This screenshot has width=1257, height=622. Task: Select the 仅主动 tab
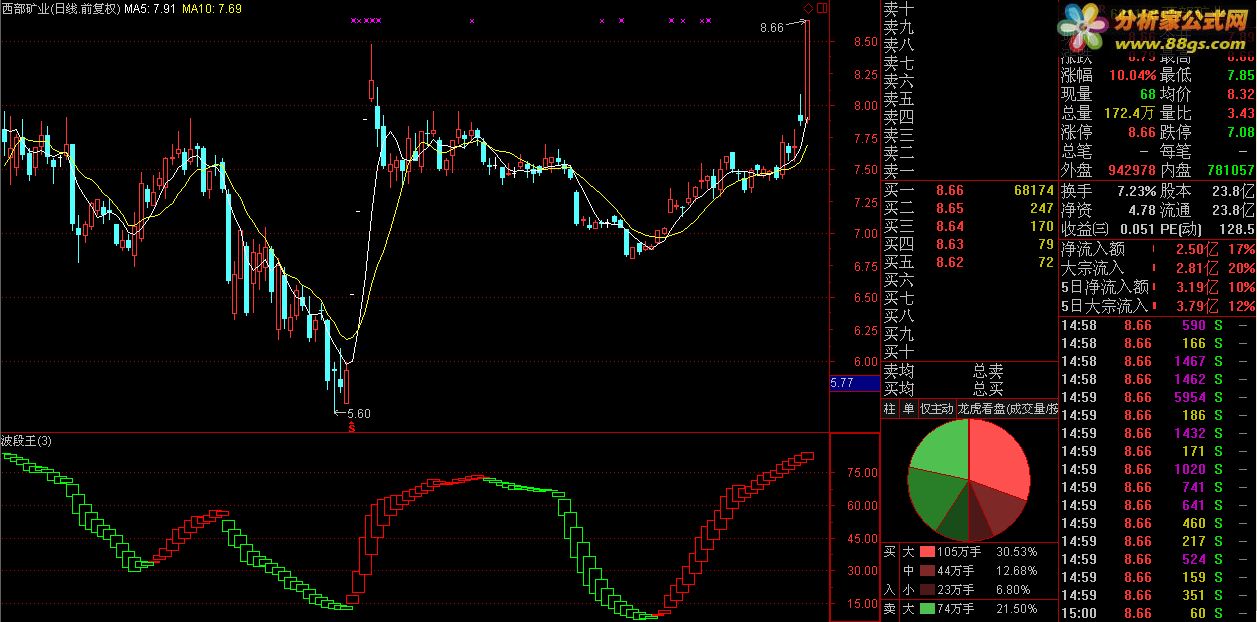point(936,408)
